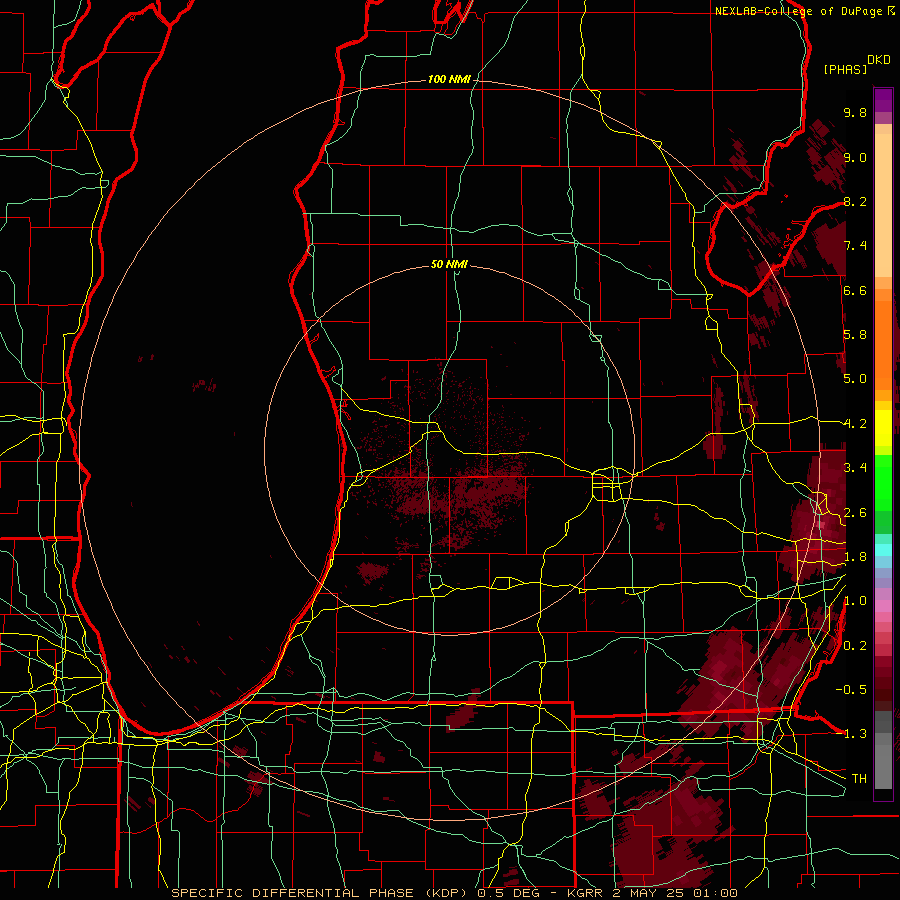Click the 50 NMI range ring label
The height and width of the screenshot is (900, 900).
(449, 264)
